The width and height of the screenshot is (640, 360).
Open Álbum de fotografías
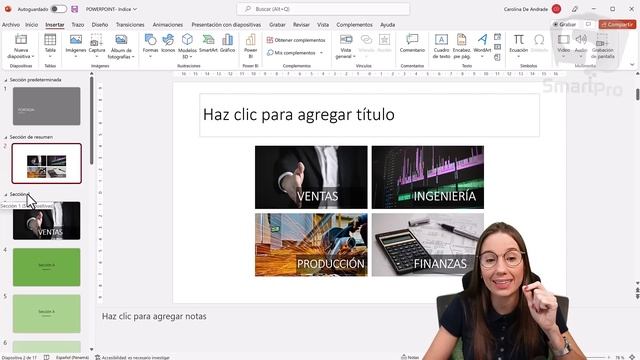tap(121, 46)
